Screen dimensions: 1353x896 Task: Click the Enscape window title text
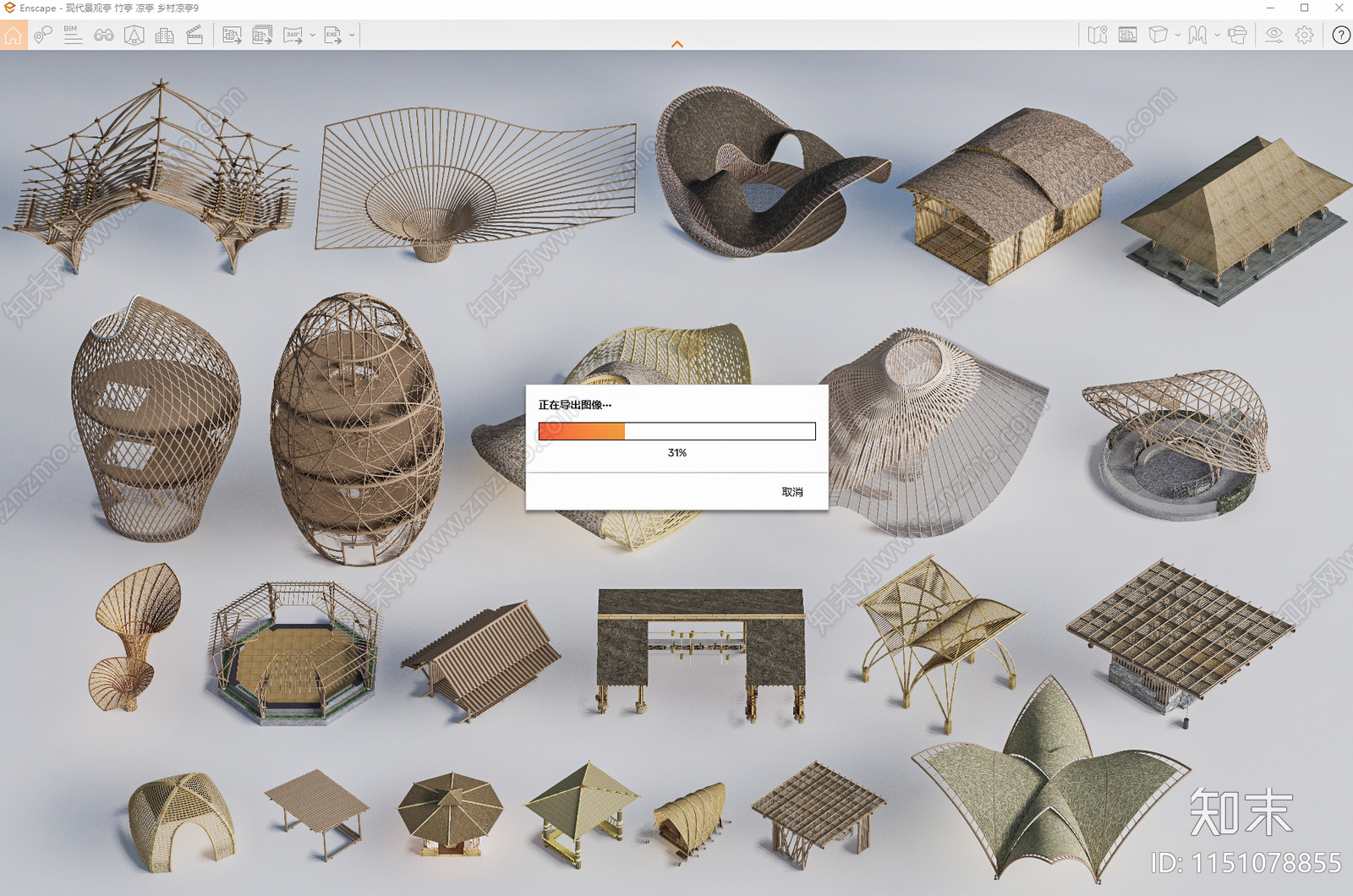pos(109,8)
